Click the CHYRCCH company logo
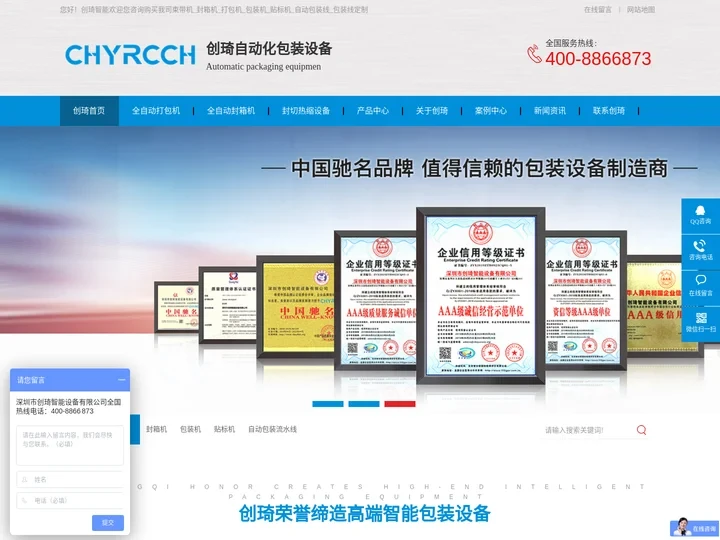 click(x=130, y=55)
